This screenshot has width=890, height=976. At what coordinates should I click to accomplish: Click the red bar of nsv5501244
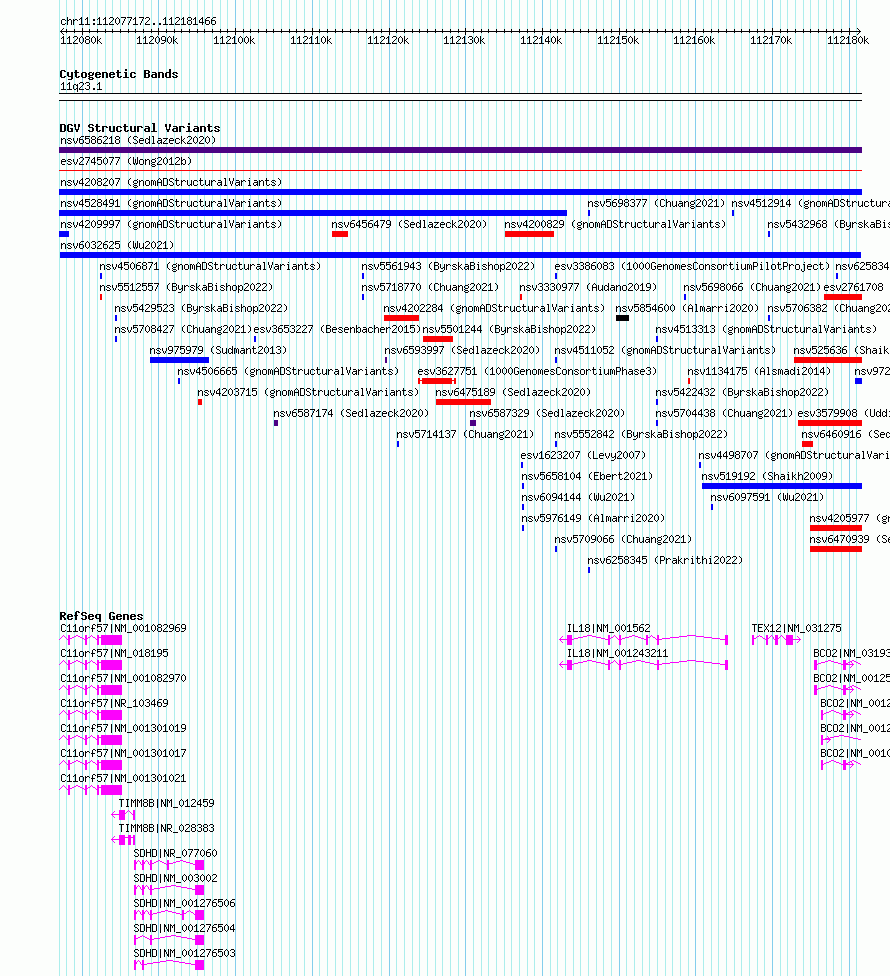[x=438, y=339]
